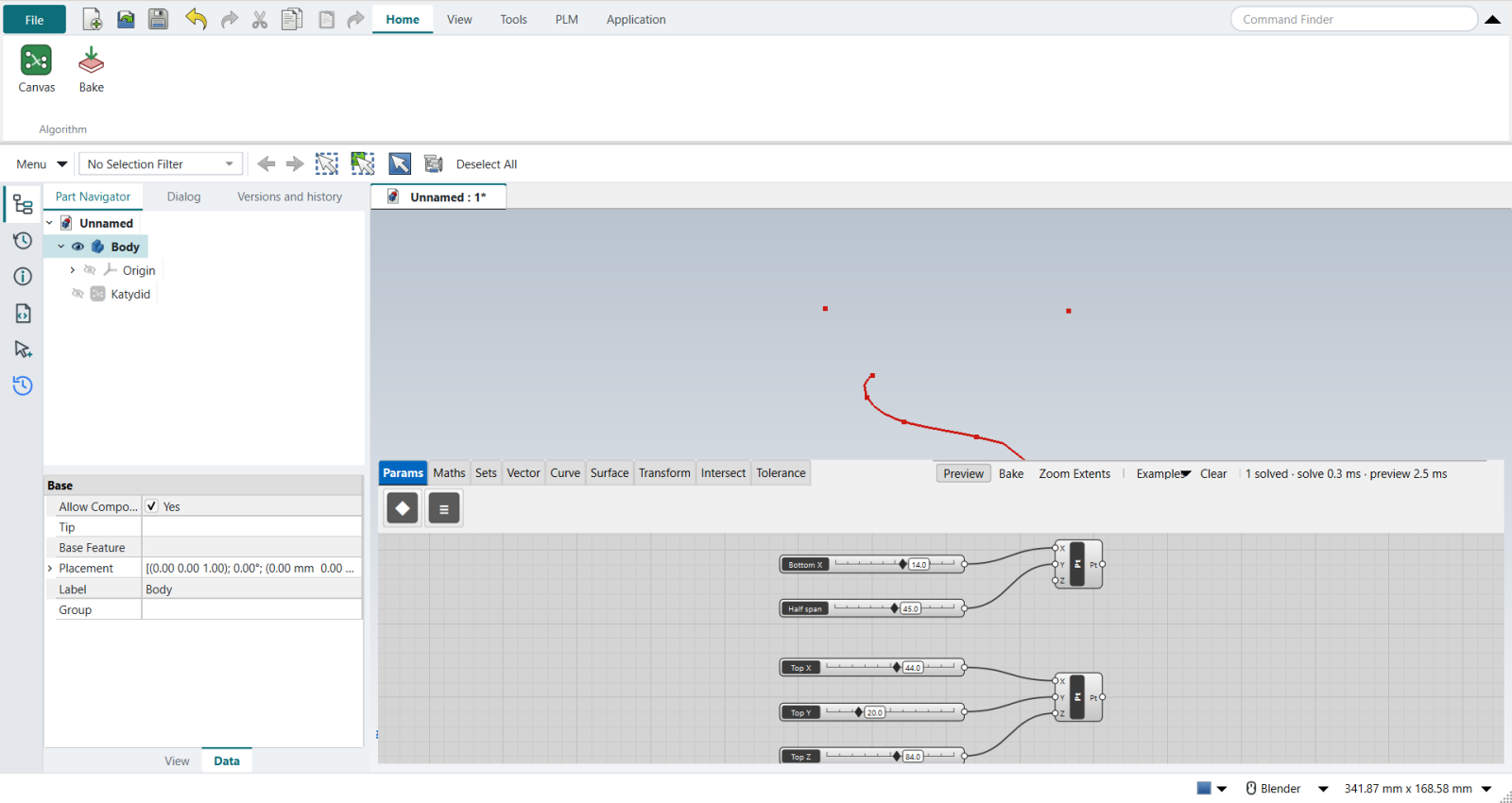Open the code file sidebar panel

(23, 313)
